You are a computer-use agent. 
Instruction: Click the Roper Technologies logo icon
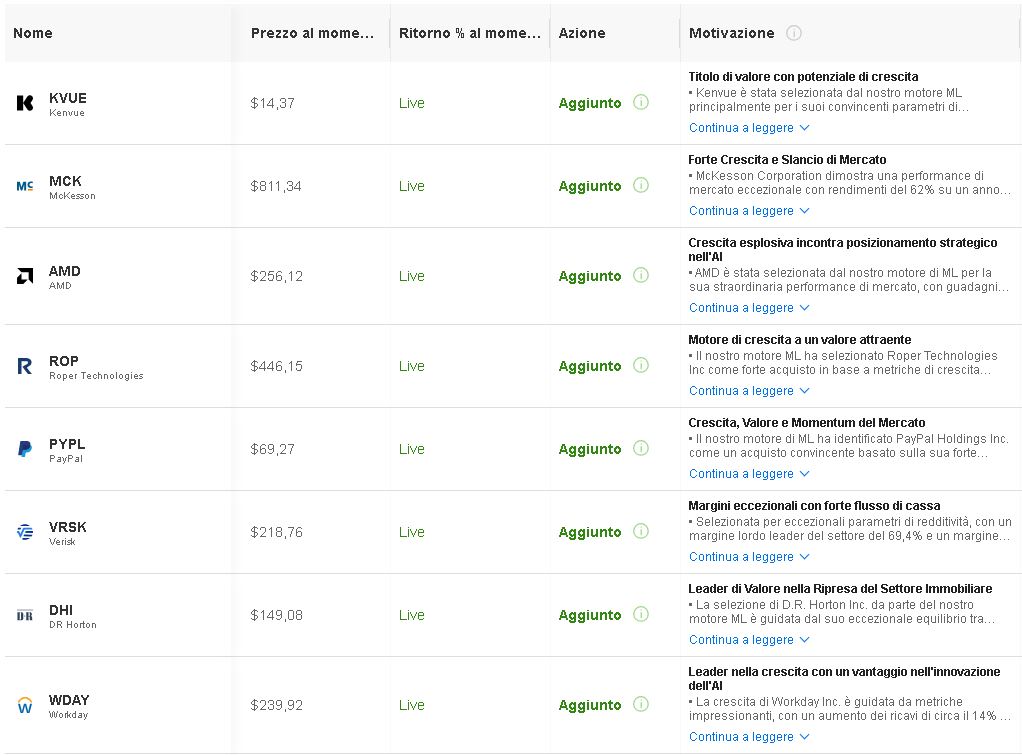click(x=25, y=366)
